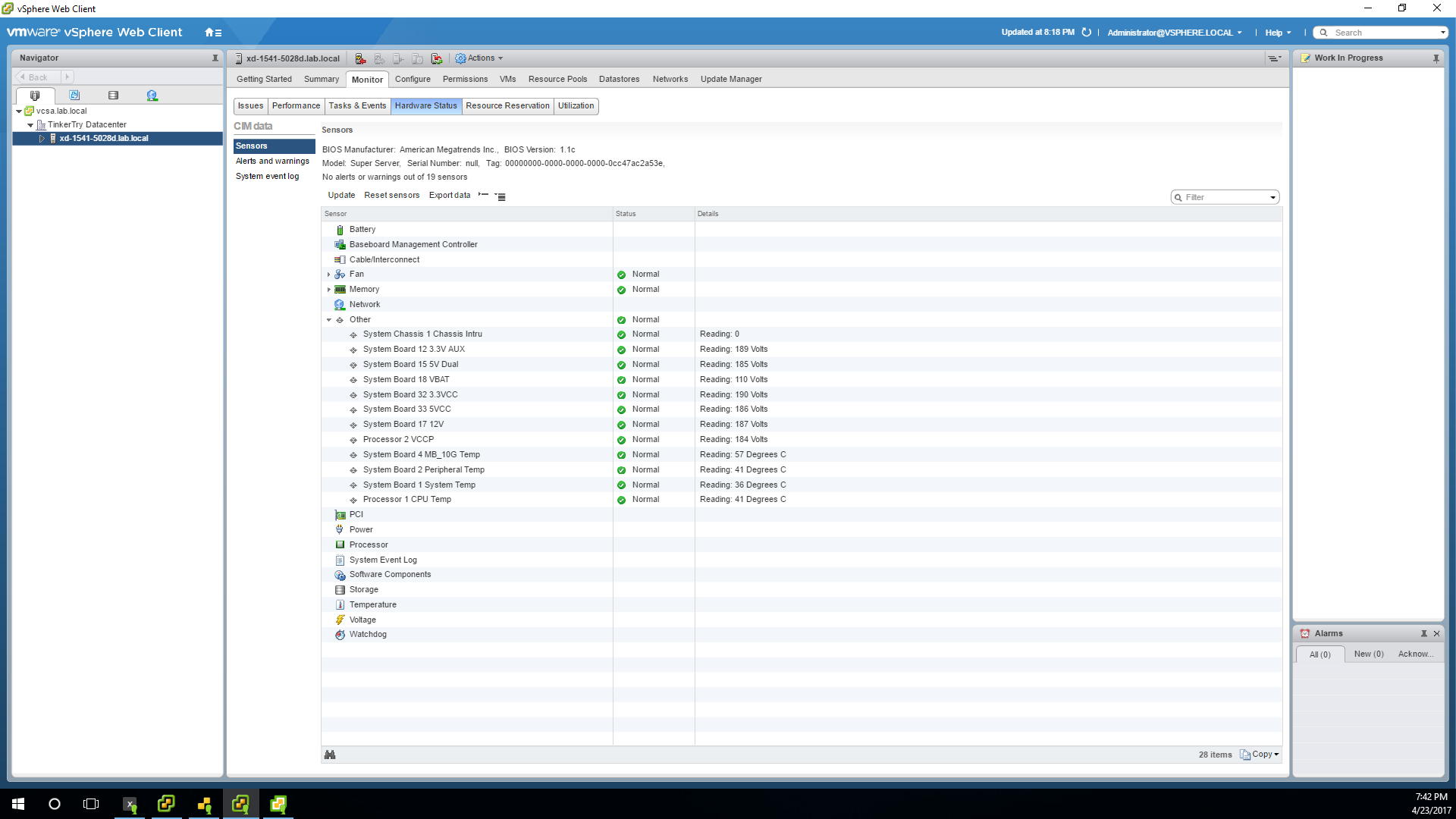
Task: Close the Alarms panel
Action: point(1436,634)
